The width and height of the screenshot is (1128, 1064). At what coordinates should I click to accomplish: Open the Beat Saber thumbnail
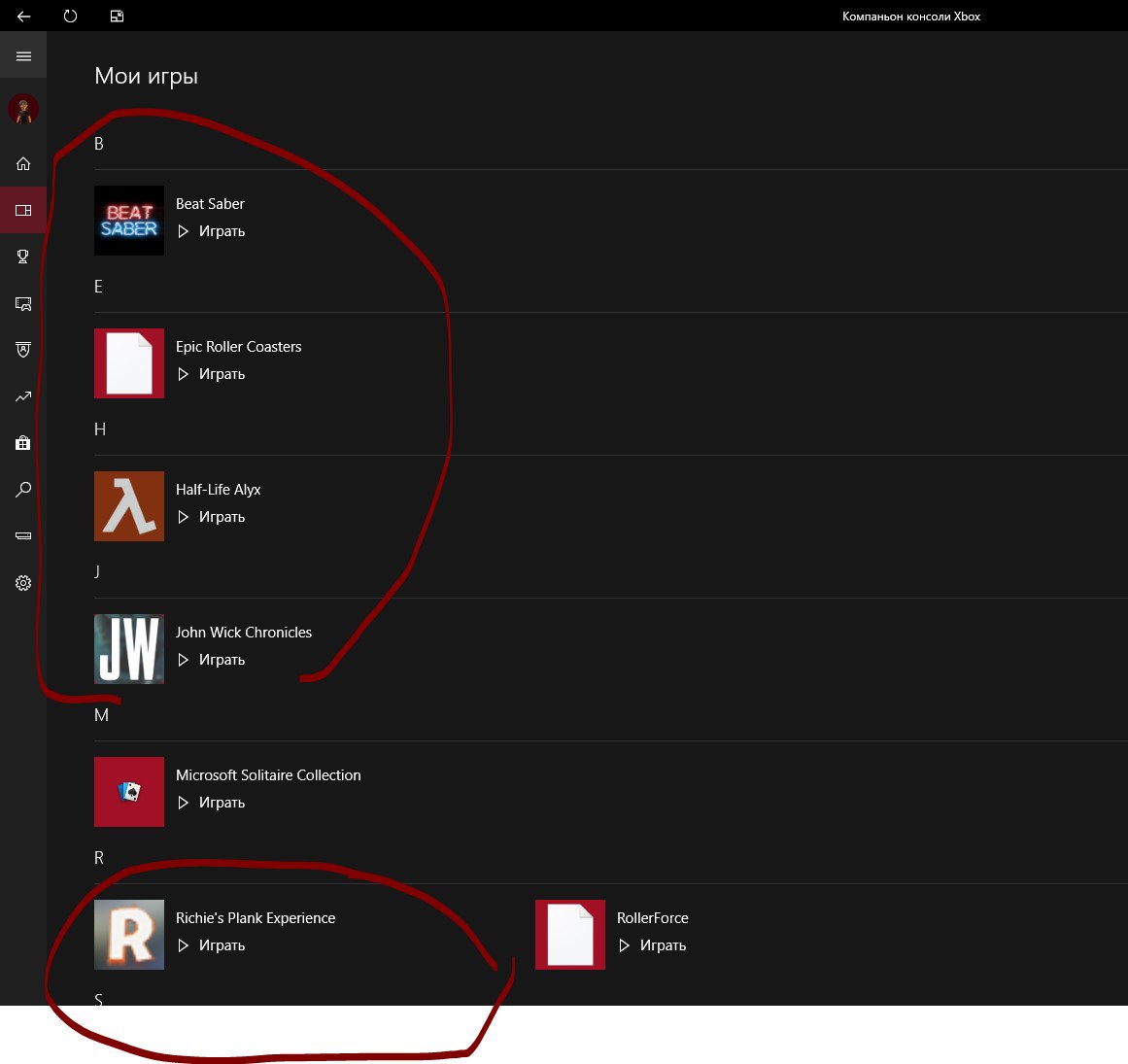[129, 221]
